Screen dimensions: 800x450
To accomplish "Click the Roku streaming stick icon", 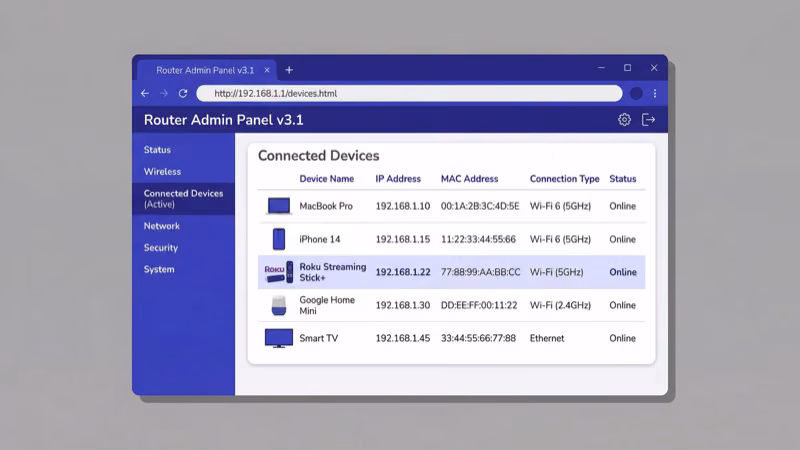I will coord(279,272).
